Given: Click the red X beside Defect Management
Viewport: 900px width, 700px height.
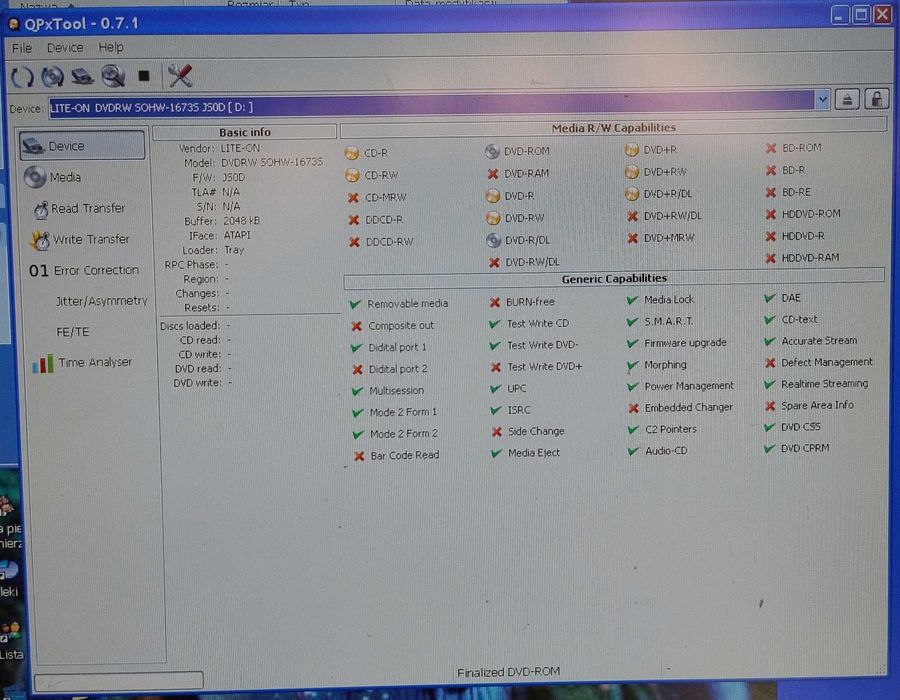Looking at the screenshot, I should click(770, 363).
